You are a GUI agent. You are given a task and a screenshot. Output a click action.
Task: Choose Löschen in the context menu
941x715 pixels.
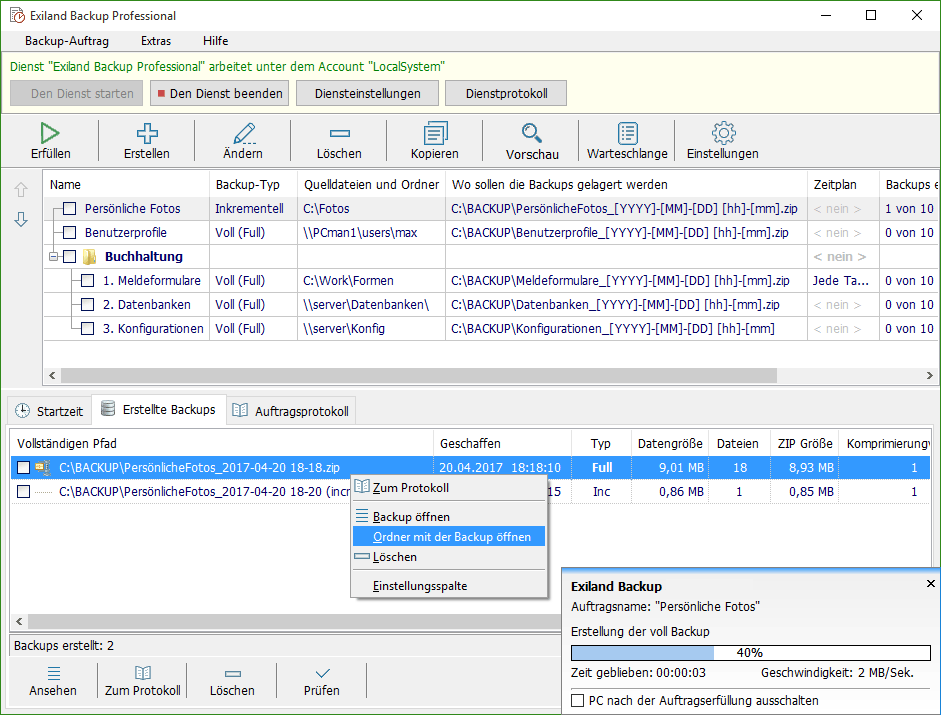coord(449,557)
